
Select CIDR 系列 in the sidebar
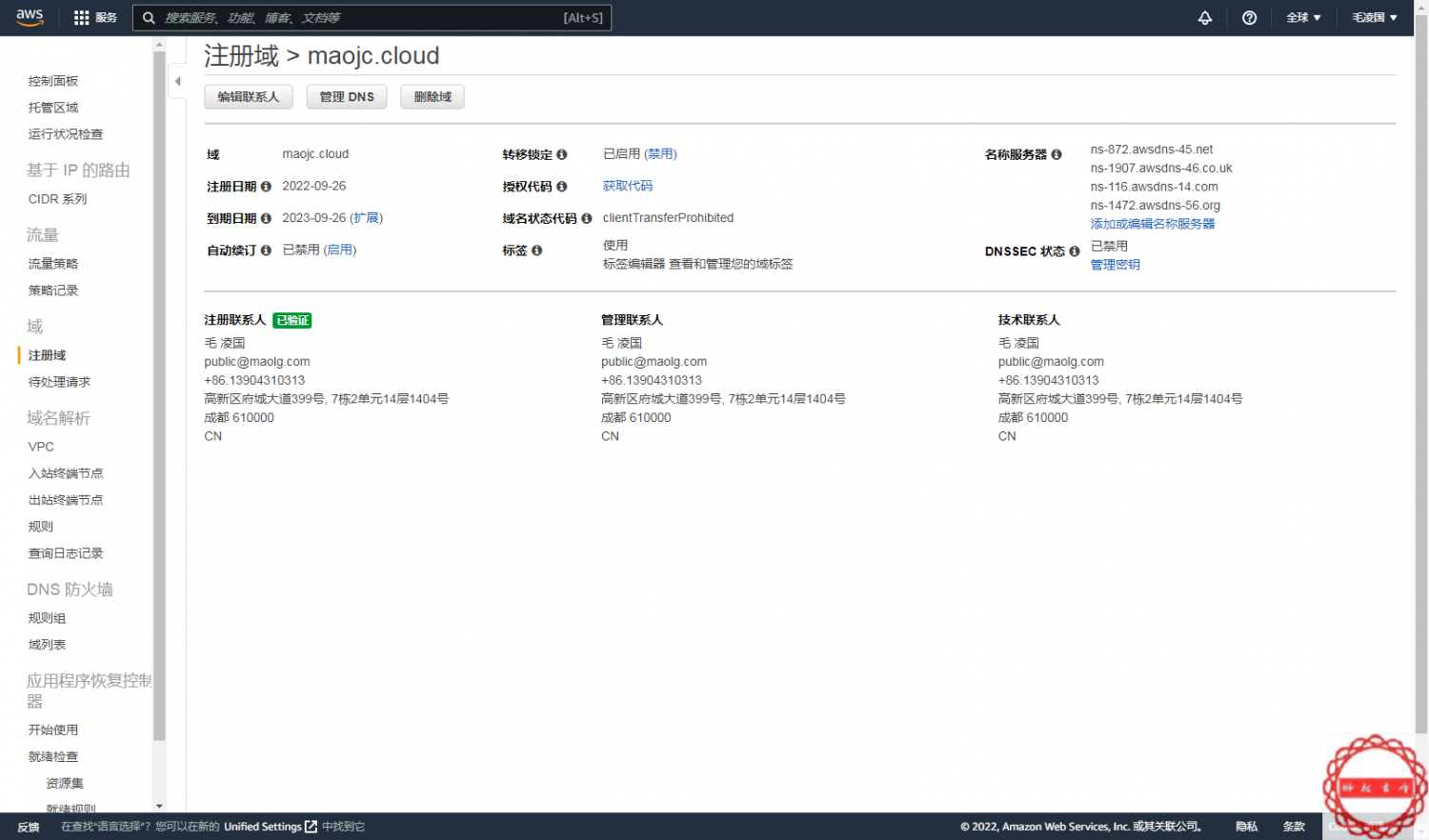point(57,199)
